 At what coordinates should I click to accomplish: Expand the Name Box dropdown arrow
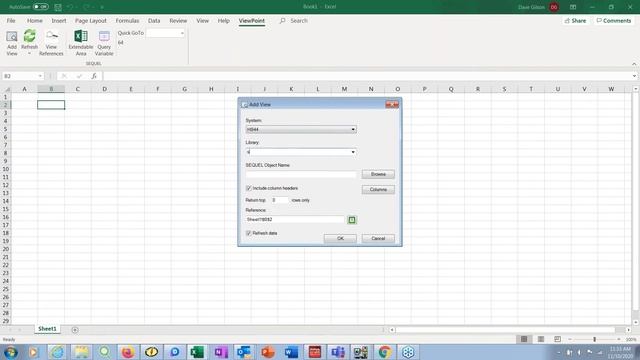[40, 76]
